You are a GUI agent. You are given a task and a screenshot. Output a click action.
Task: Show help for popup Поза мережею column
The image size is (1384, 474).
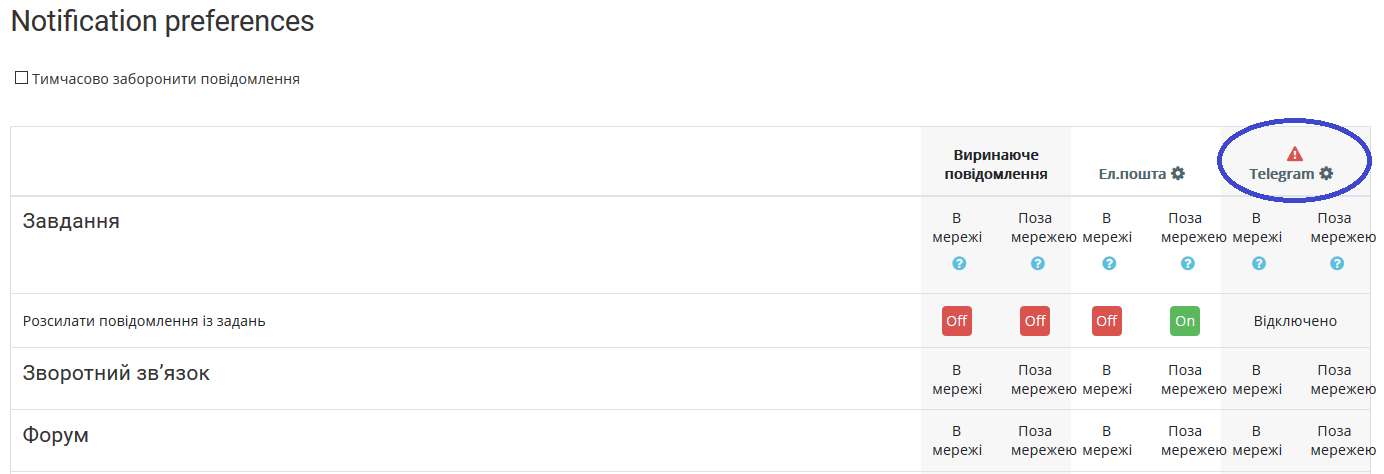(1038, 264)
